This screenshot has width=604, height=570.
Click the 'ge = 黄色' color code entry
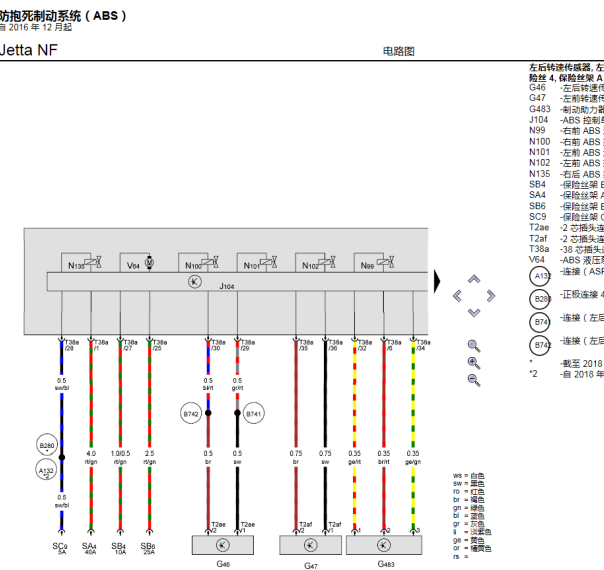[x=468, y=540]
